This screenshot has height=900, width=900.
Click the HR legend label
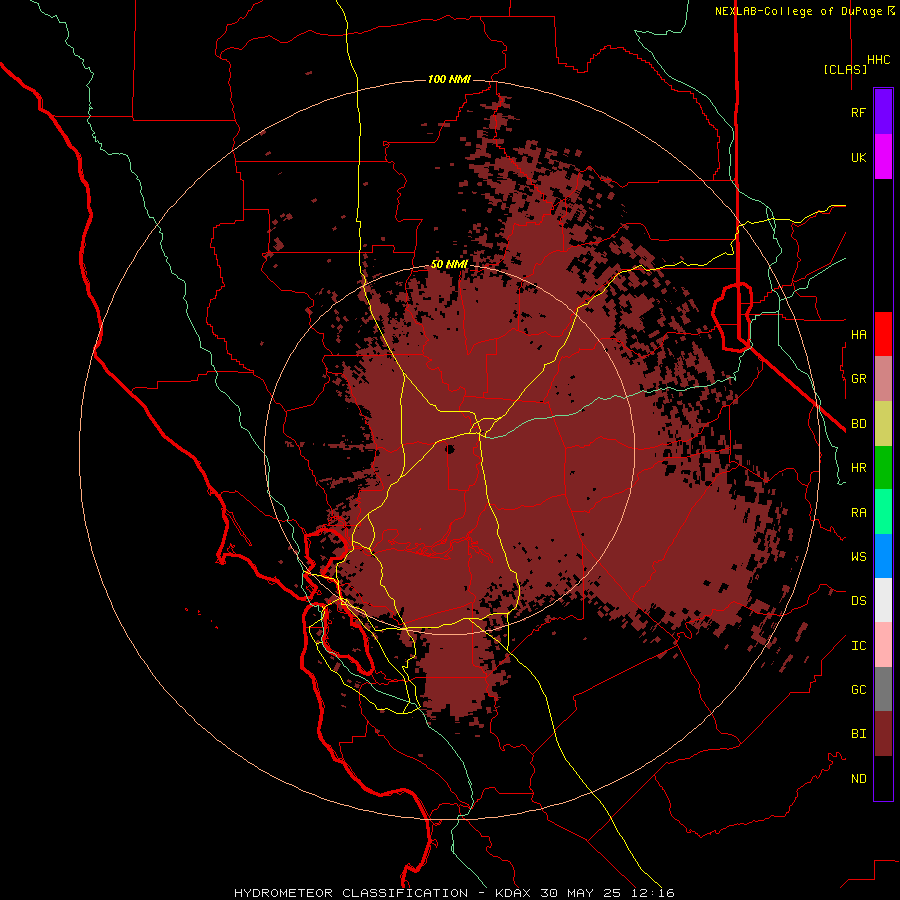click(x=858, y=467)
